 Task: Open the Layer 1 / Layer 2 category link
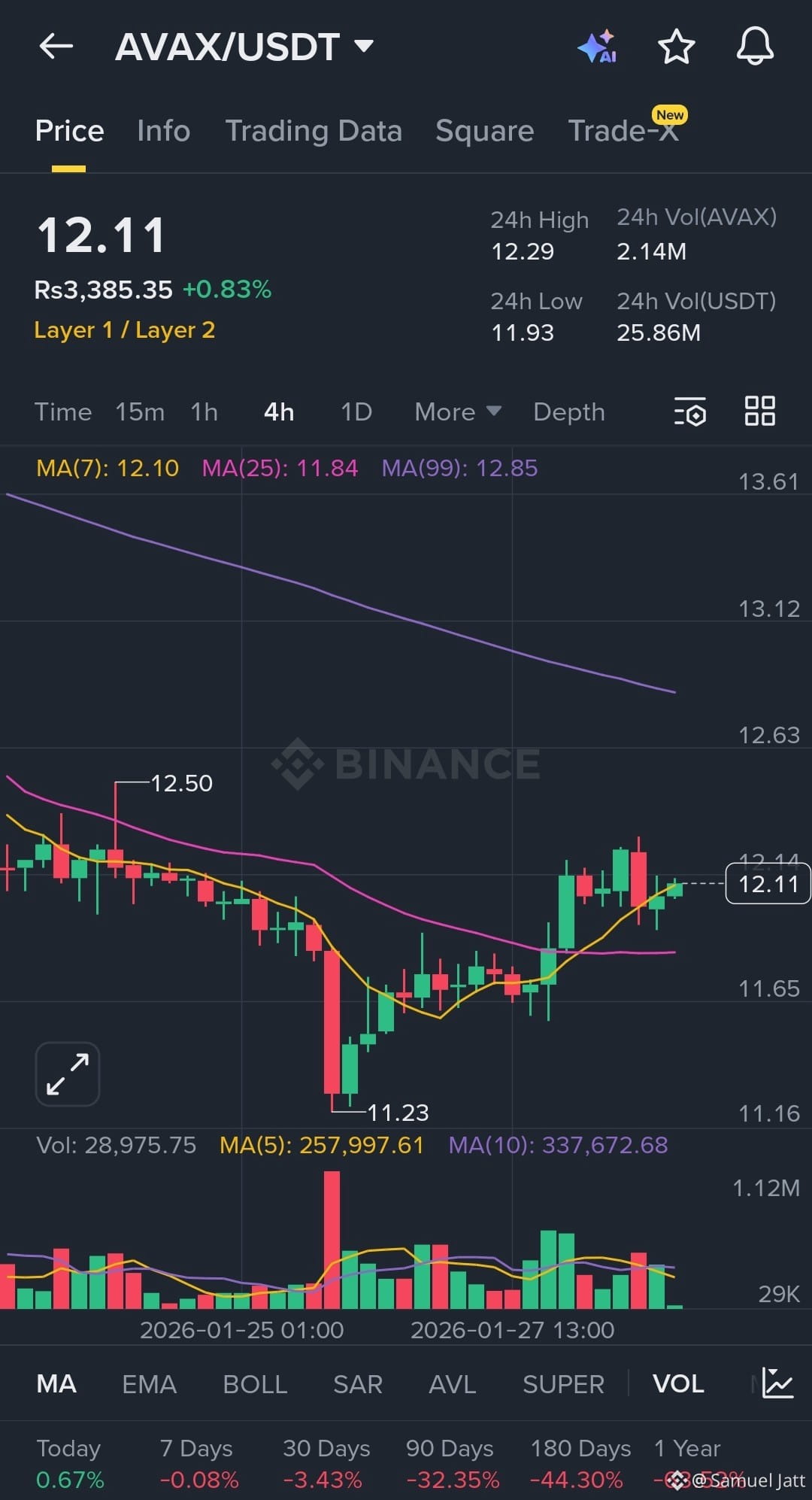[125, 330]
